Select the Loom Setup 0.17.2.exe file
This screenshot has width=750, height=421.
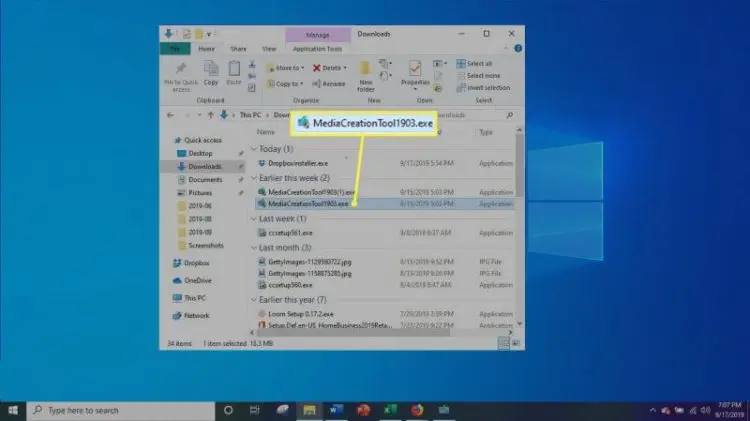[301, 314]
